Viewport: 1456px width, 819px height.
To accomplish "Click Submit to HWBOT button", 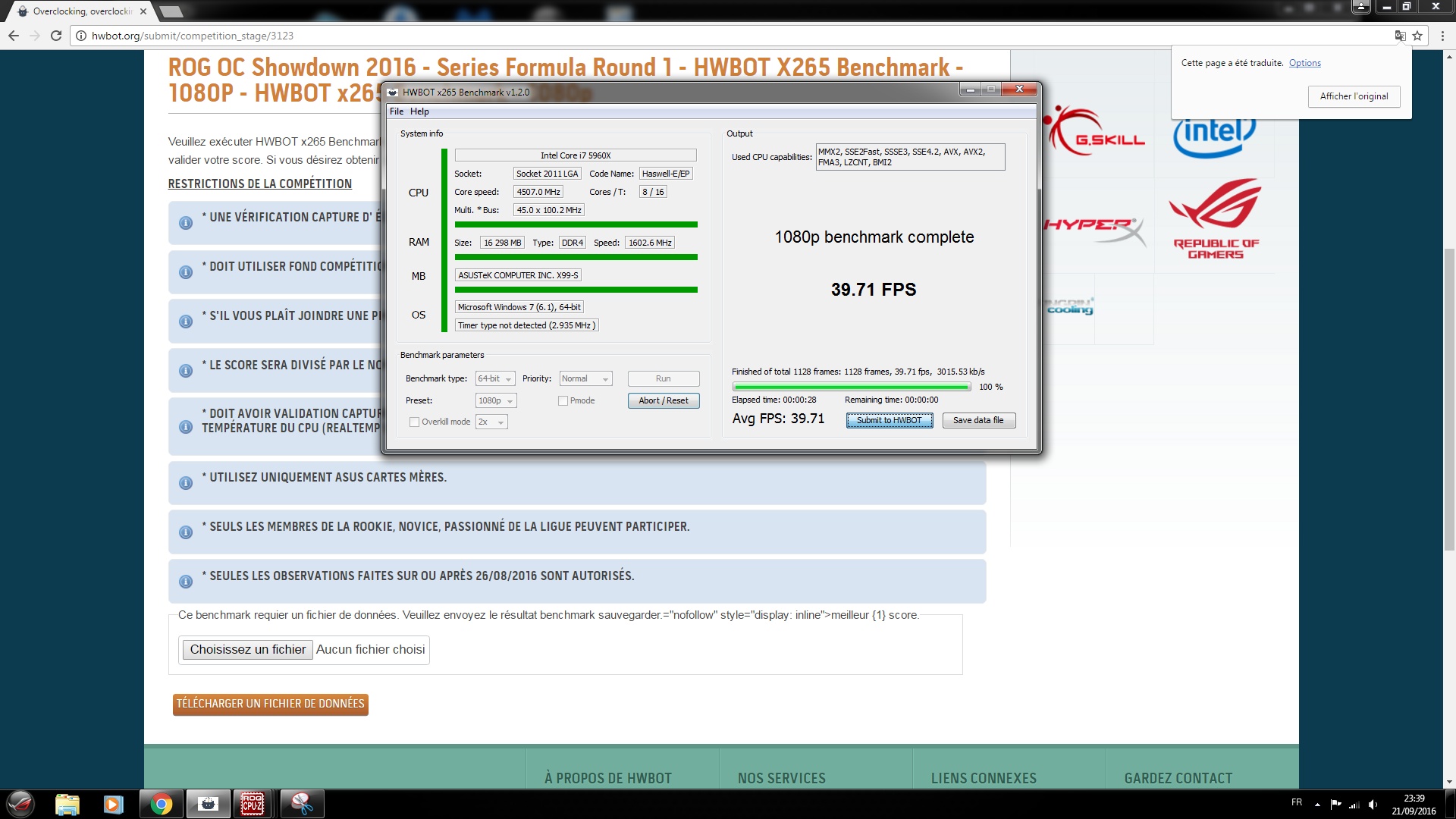I will pos(889,420).
